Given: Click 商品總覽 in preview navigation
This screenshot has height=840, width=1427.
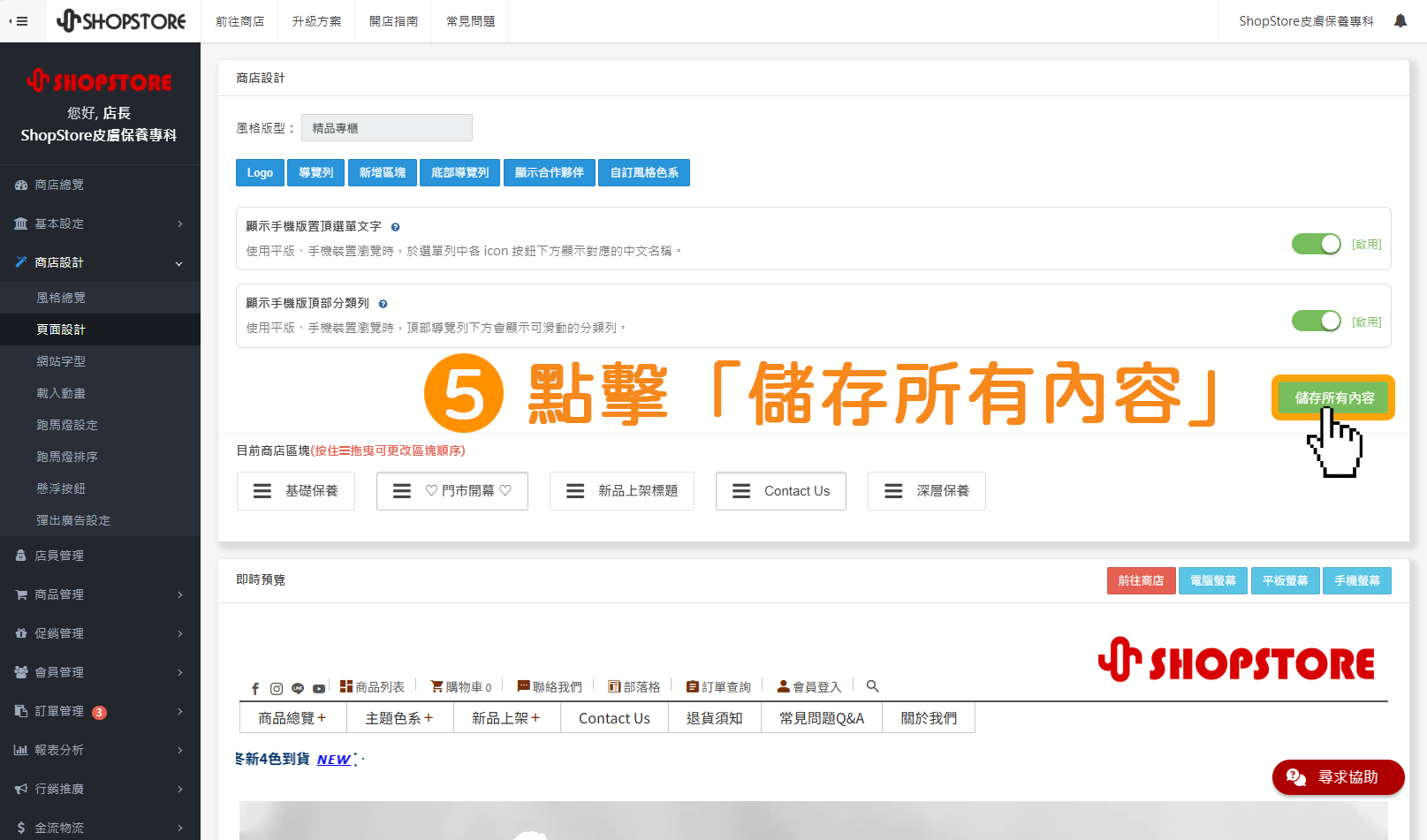Looking at the screenshot, I should click(292, 718).
